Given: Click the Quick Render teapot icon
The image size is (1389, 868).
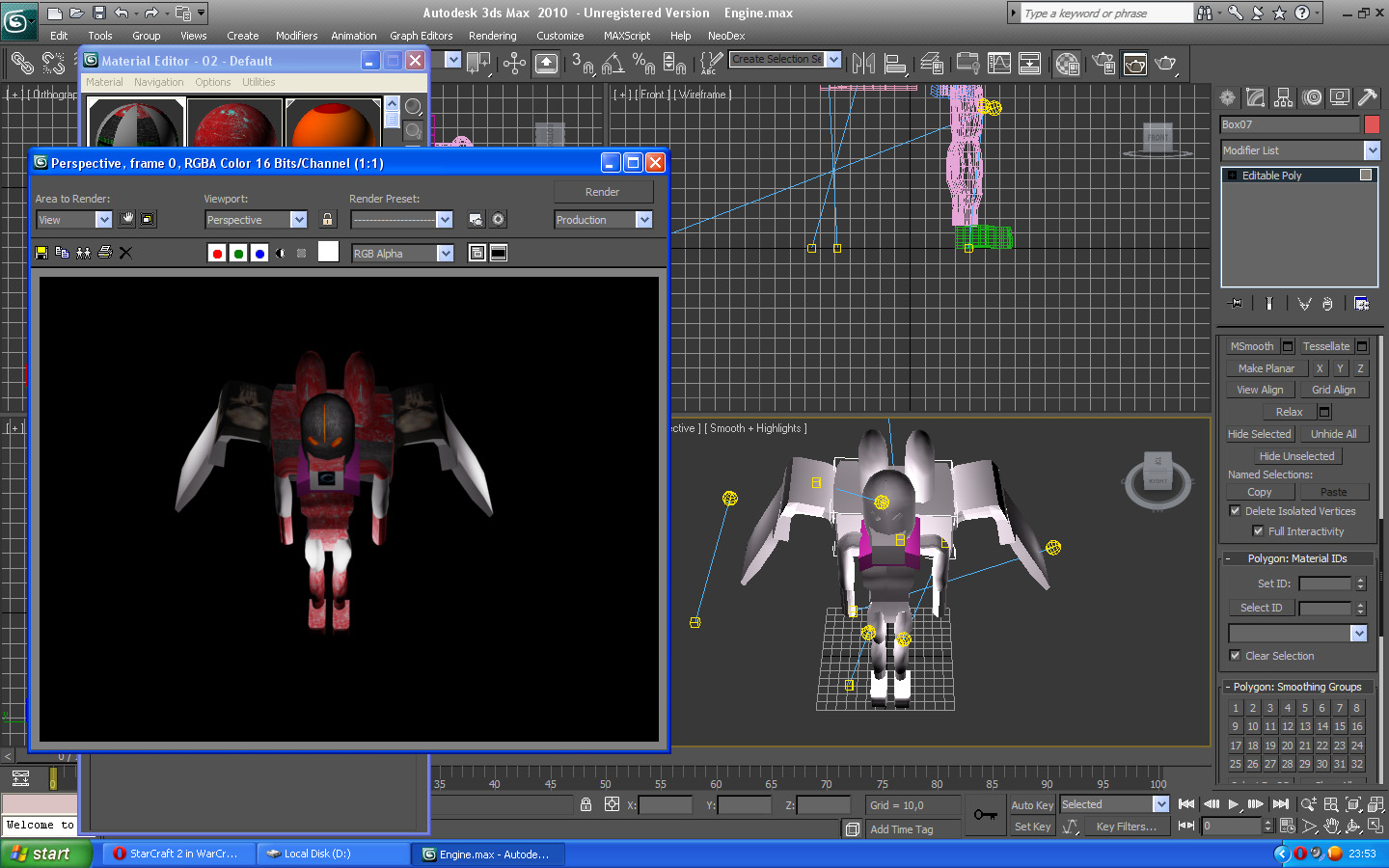Looking at the screenshot, I should (x=1165, y=64).
